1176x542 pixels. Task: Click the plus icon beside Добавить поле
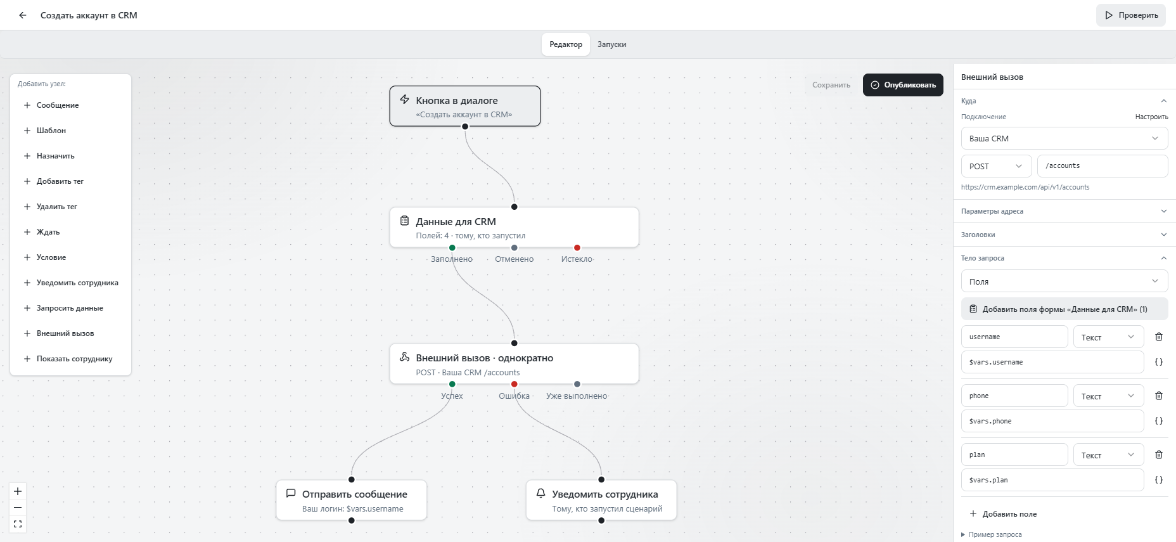tap(974, 514)
